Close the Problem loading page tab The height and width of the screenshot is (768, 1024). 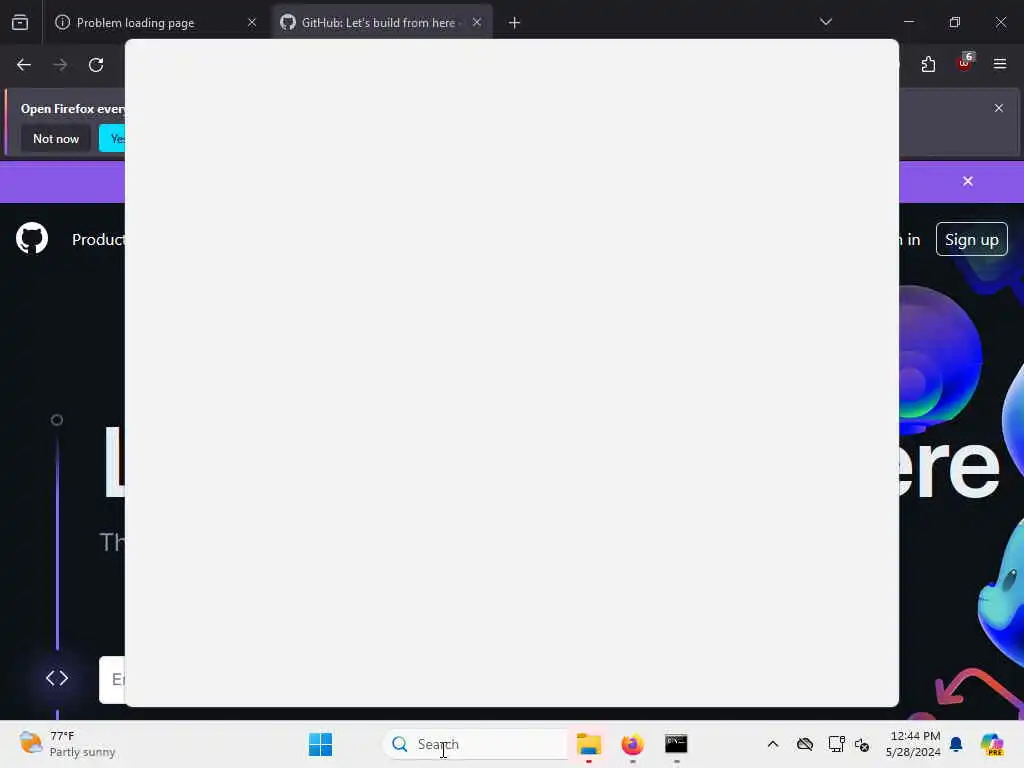click(252, 23)
